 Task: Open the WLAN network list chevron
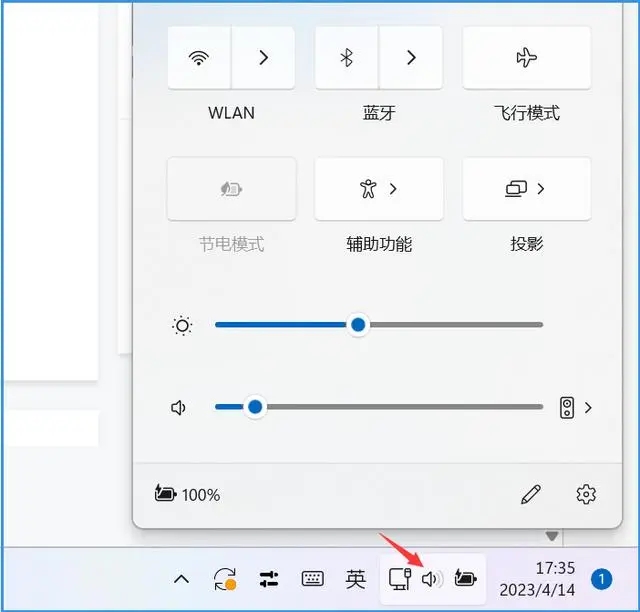click(x=264, y=58)
